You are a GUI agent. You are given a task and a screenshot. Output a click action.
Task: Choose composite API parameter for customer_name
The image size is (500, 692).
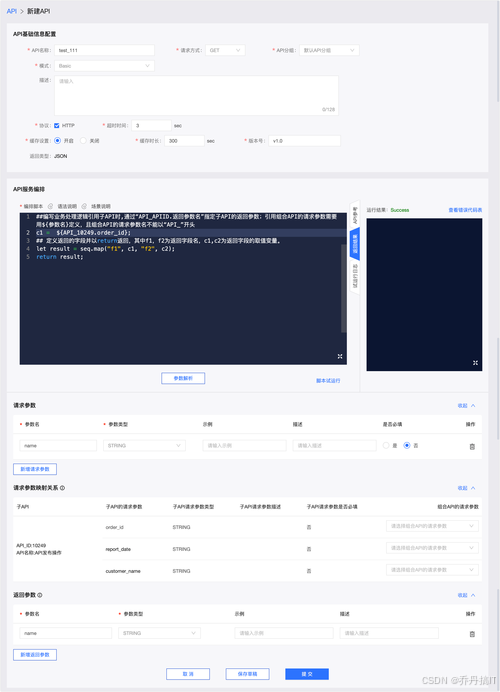tap(432, 570)
